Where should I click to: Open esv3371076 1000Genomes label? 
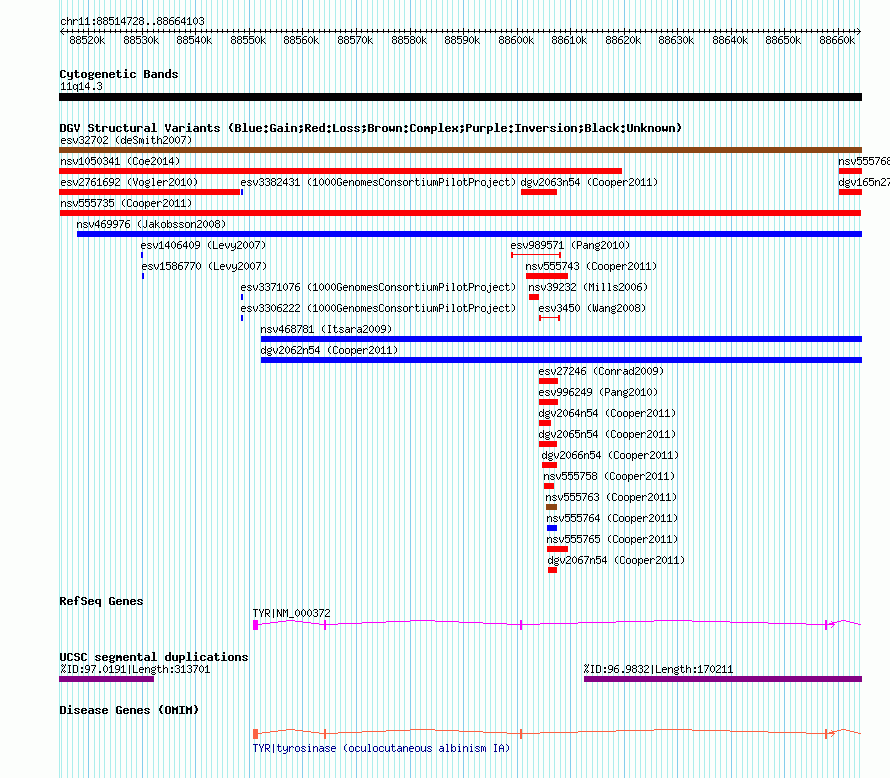pyautogui.click(x=378, y=287)
